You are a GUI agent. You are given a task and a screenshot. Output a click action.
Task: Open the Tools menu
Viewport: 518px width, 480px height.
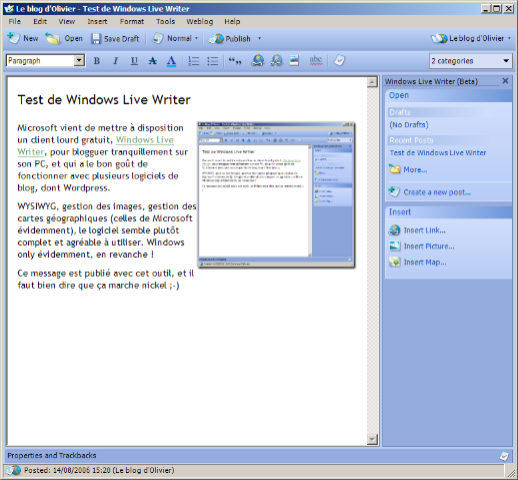coord(166,22)
